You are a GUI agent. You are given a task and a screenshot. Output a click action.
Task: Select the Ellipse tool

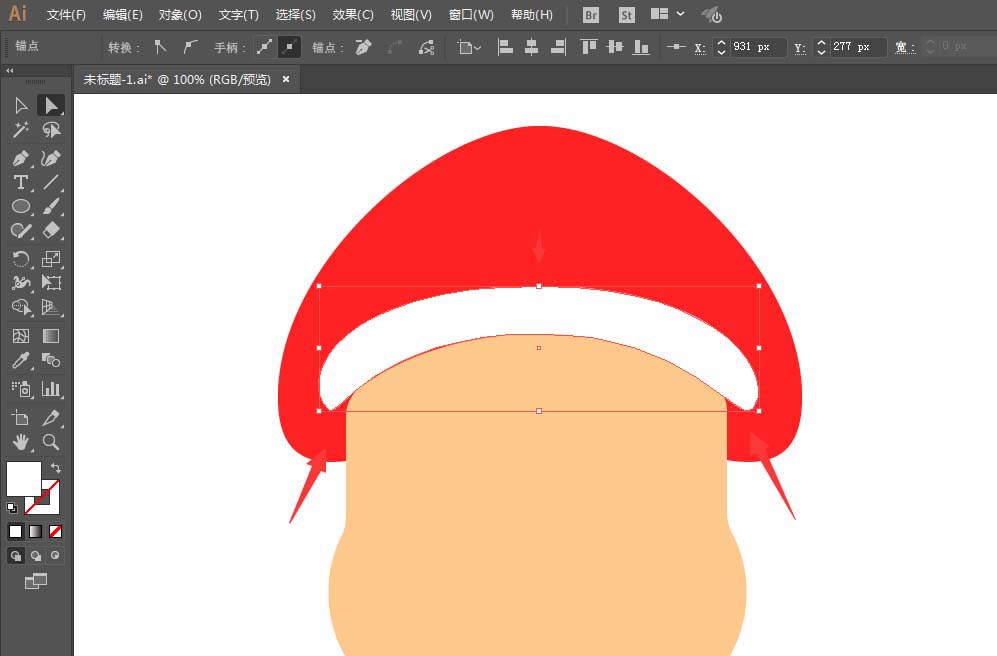click(x=21, y=207)
